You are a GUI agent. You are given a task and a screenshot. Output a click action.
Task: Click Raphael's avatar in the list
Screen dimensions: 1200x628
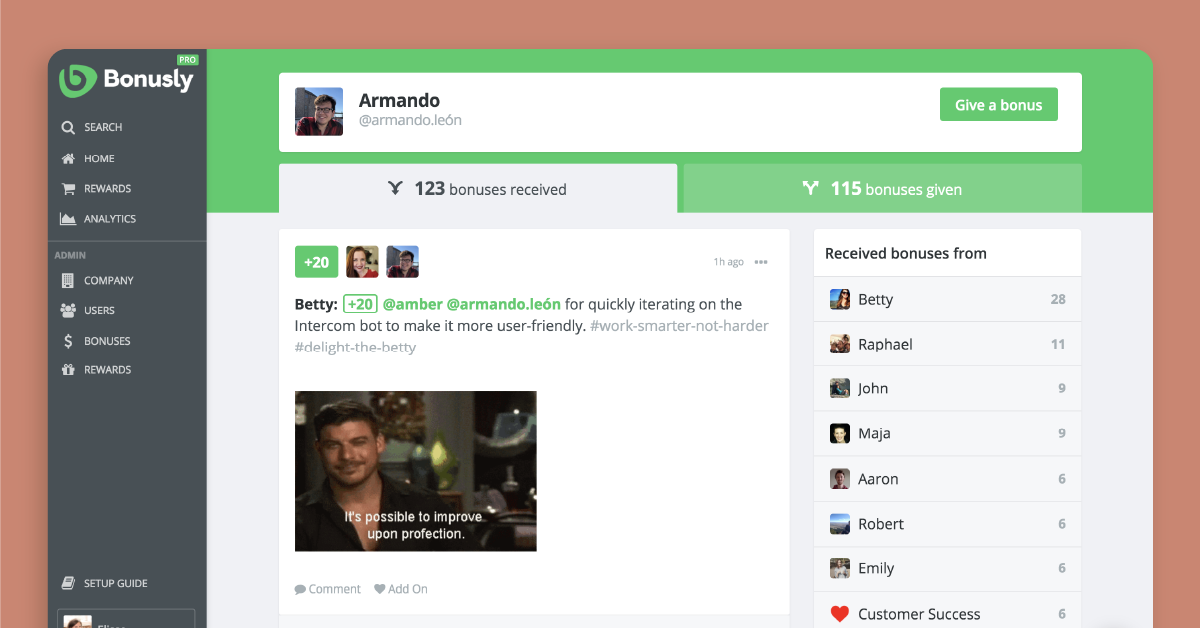(x=840, y=344)
